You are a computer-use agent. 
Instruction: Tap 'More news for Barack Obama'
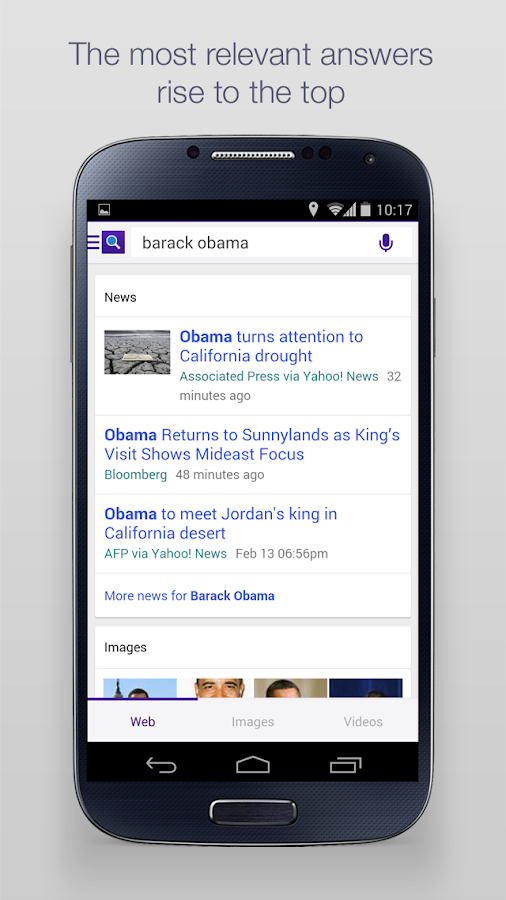point(189,596)
